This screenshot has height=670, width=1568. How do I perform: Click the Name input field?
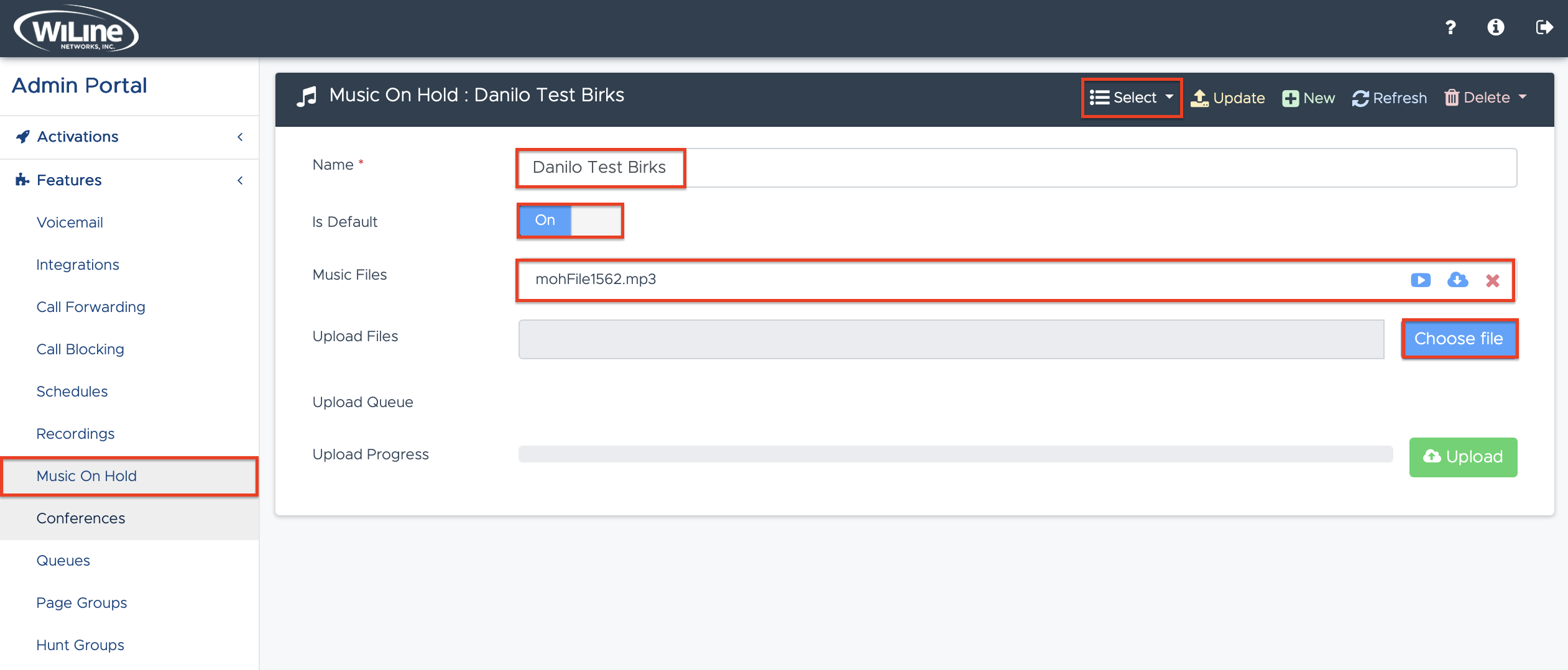[1017, 168]
